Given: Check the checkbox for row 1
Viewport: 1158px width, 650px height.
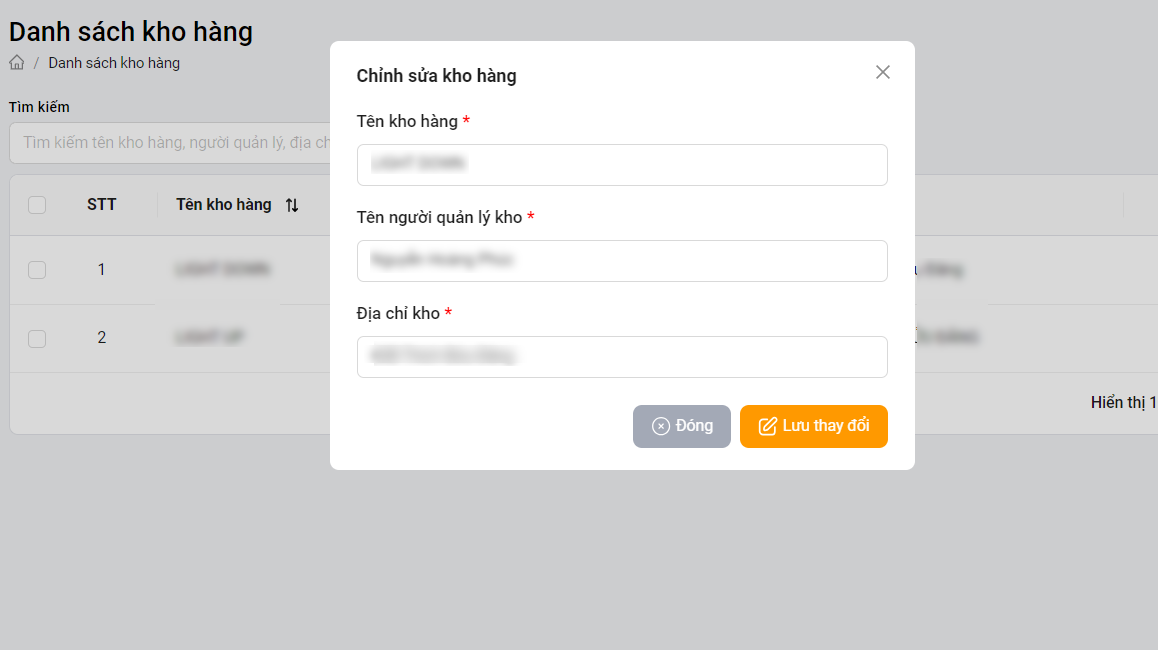Looking at the screenshot, I should (x=37, y=270).
